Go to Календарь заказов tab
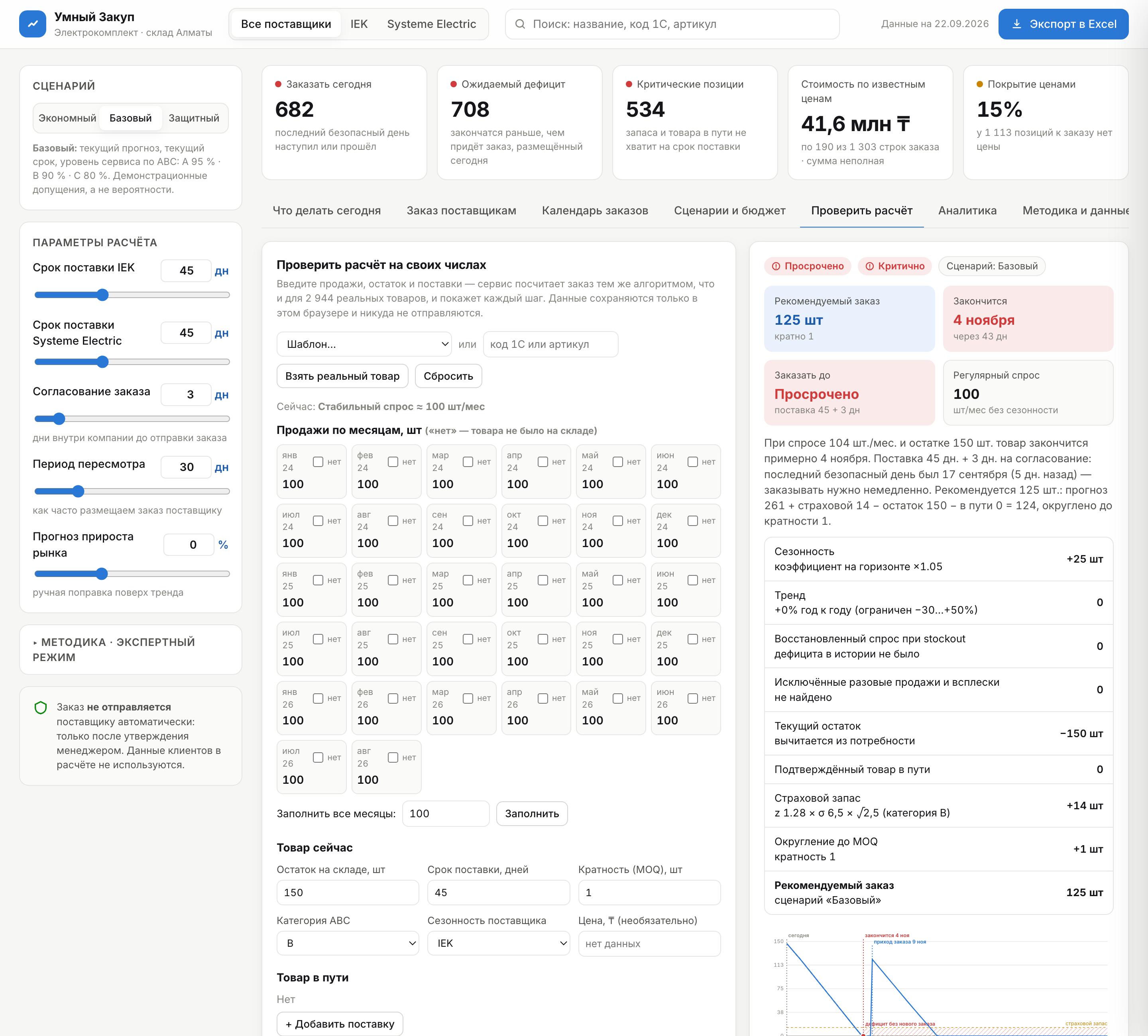 click(595, 211)
